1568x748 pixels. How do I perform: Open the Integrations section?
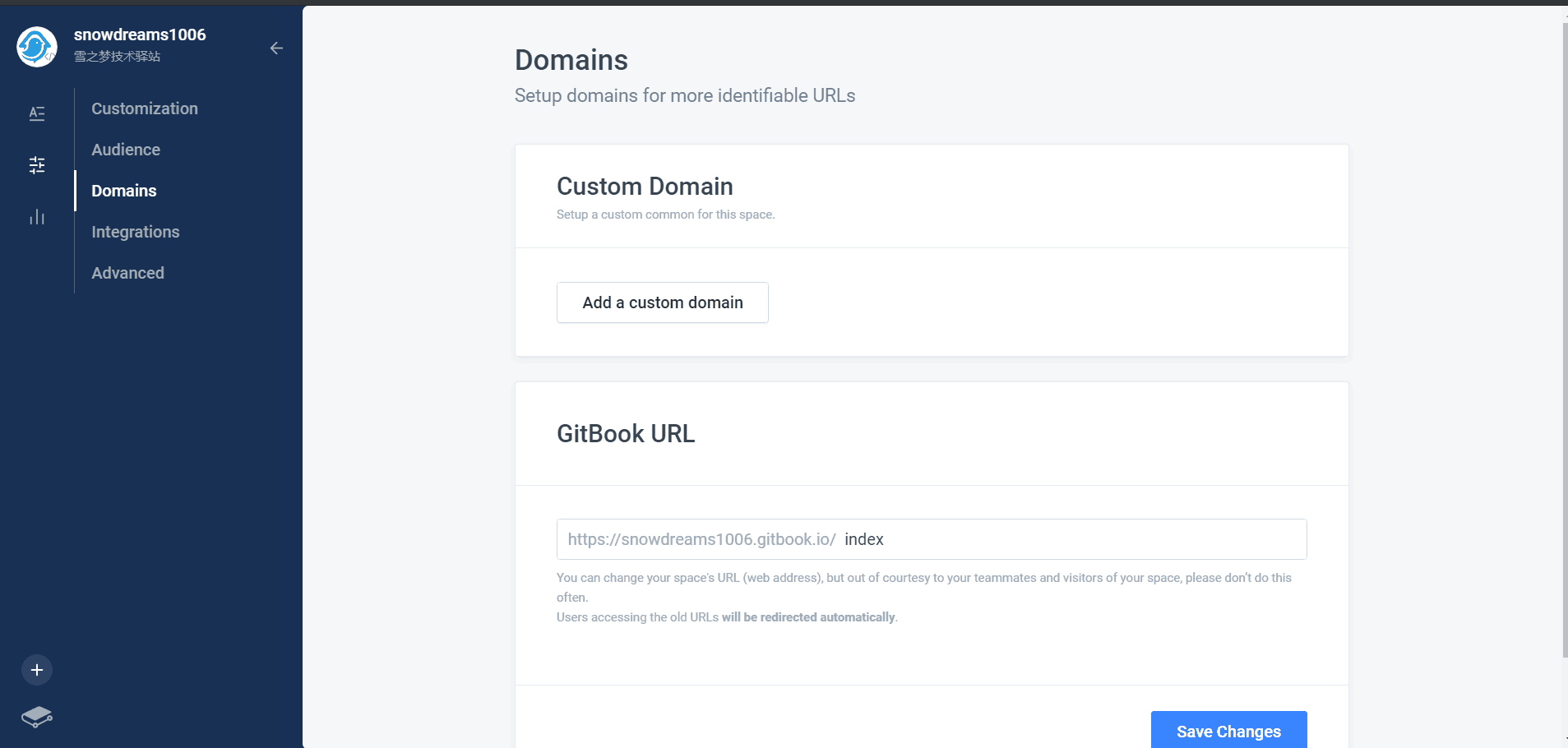tap(135, 231)
